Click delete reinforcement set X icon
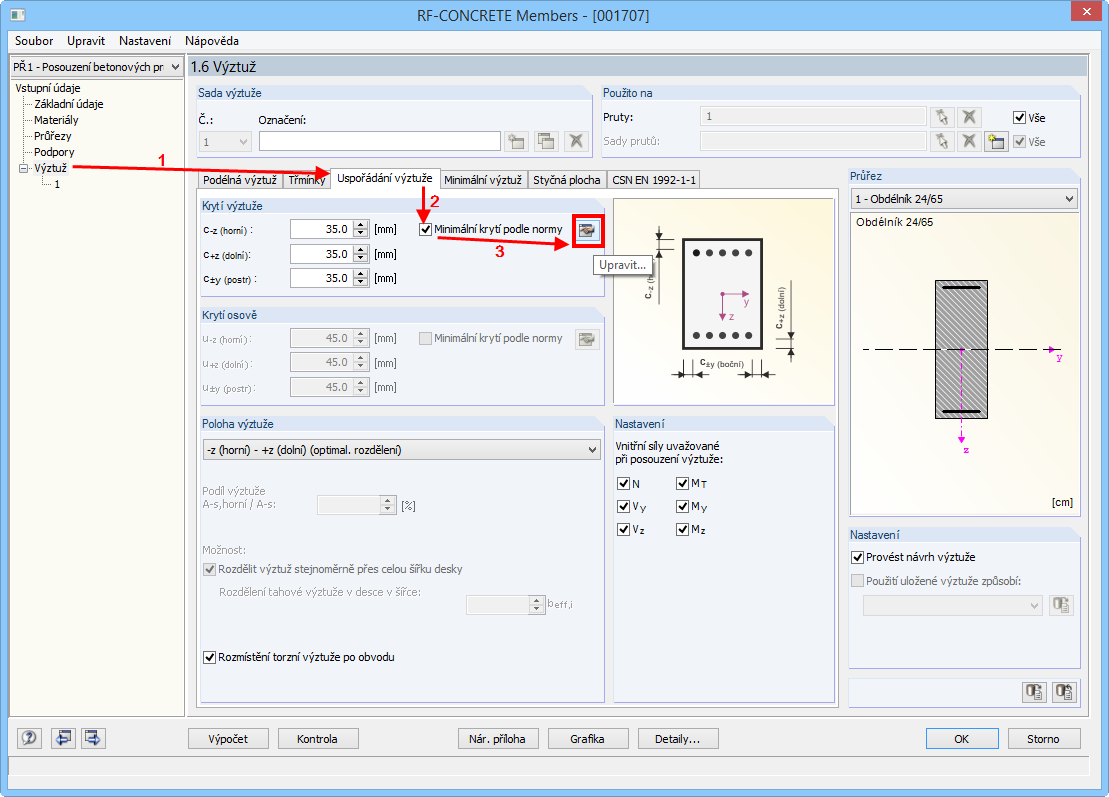 (x=576, y=141)
